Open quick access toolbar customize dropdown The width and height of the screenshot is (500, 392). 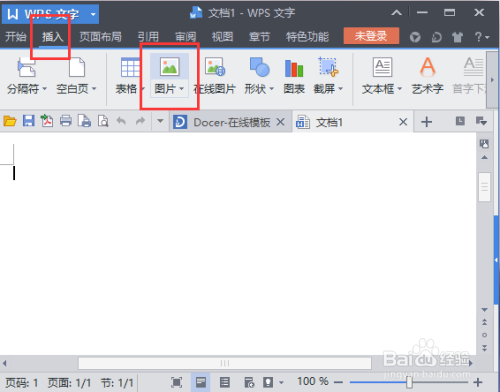(160, 121)
